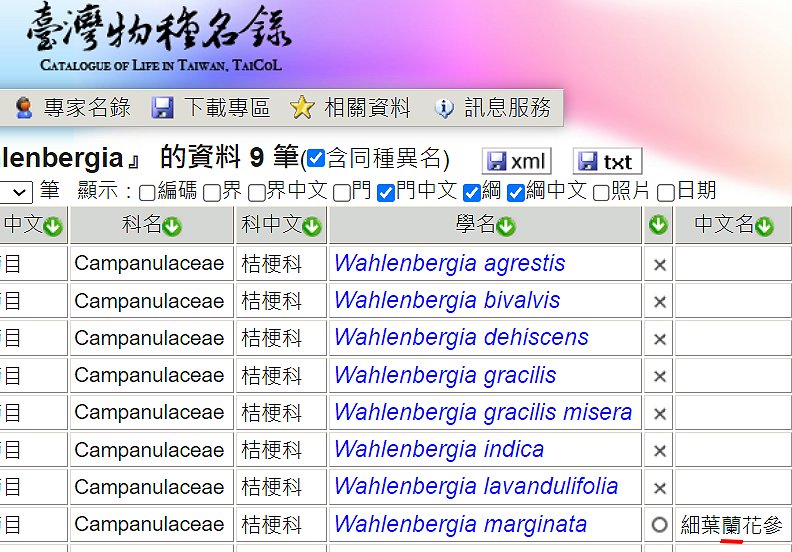Toggle the 照片 display checkbox

pos(602,192)
